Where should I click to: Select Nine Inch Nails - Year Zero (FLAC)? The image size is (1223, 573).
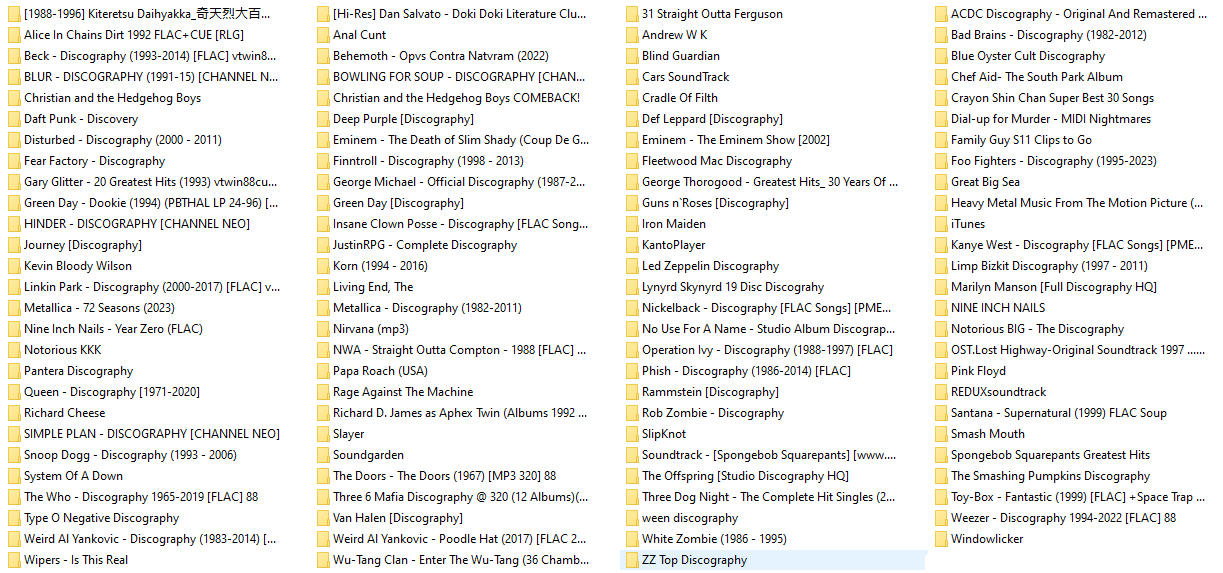(x=113, y=329)
